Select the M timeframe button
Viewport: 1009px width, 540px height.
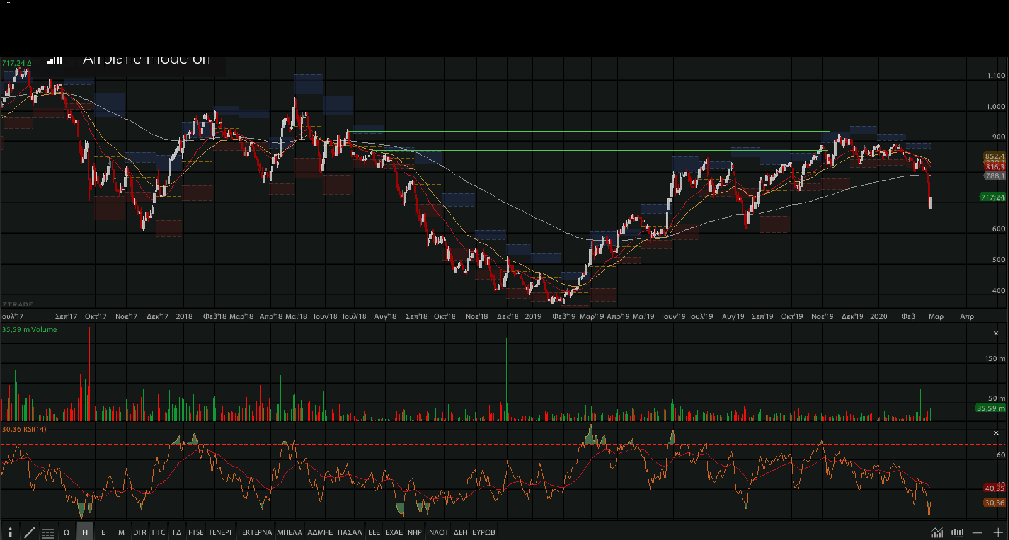coord(122,532)
